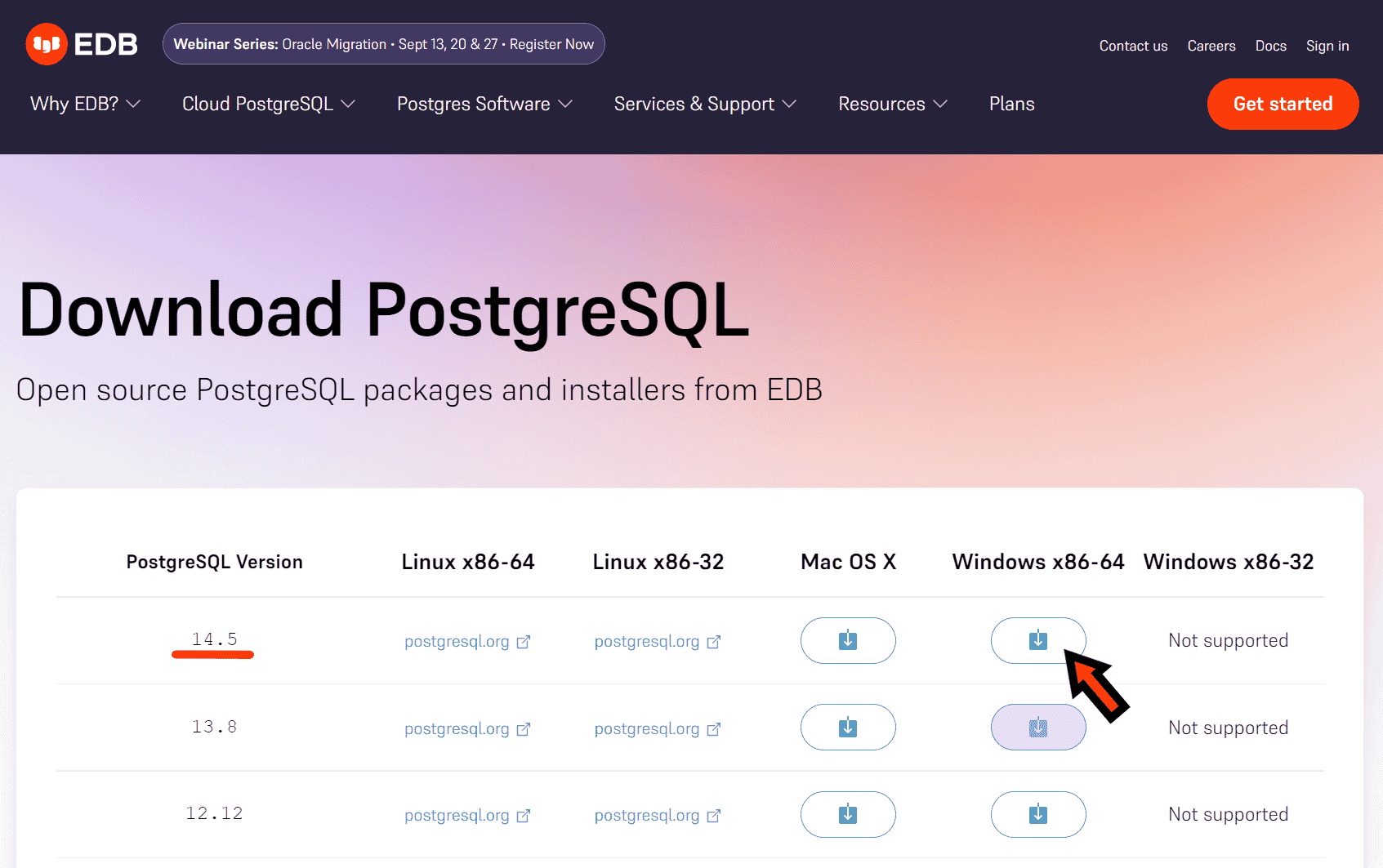Expand the Resources menu

(x=893, y=104)
